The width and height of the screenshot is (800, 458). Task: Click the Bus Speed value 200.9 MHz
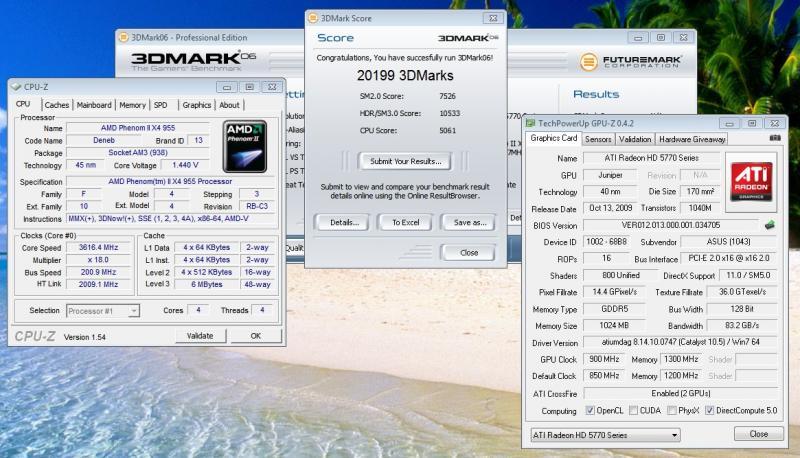point(98,272)
